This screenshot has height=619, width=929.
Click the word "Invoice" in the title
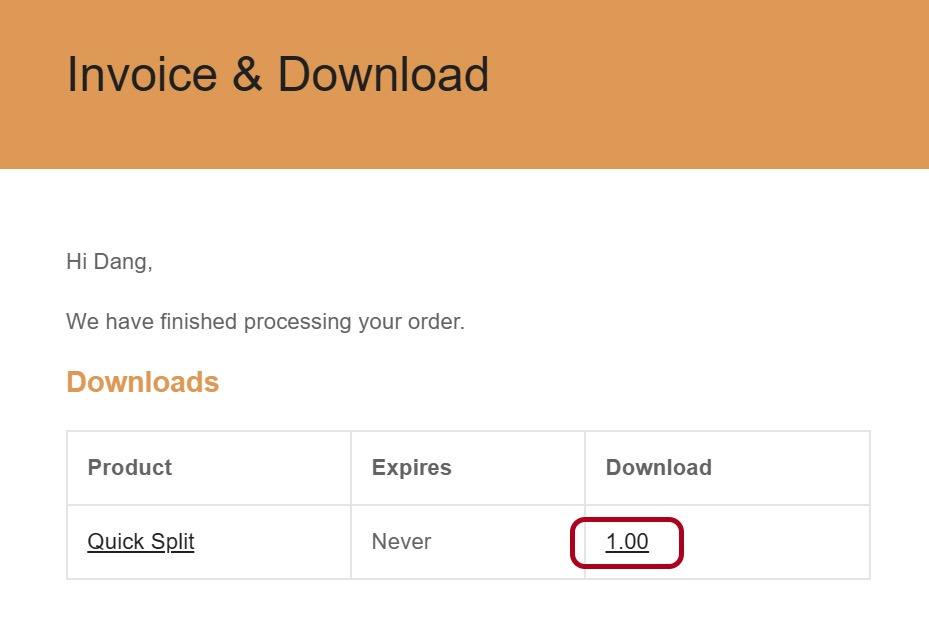(142, 75)
